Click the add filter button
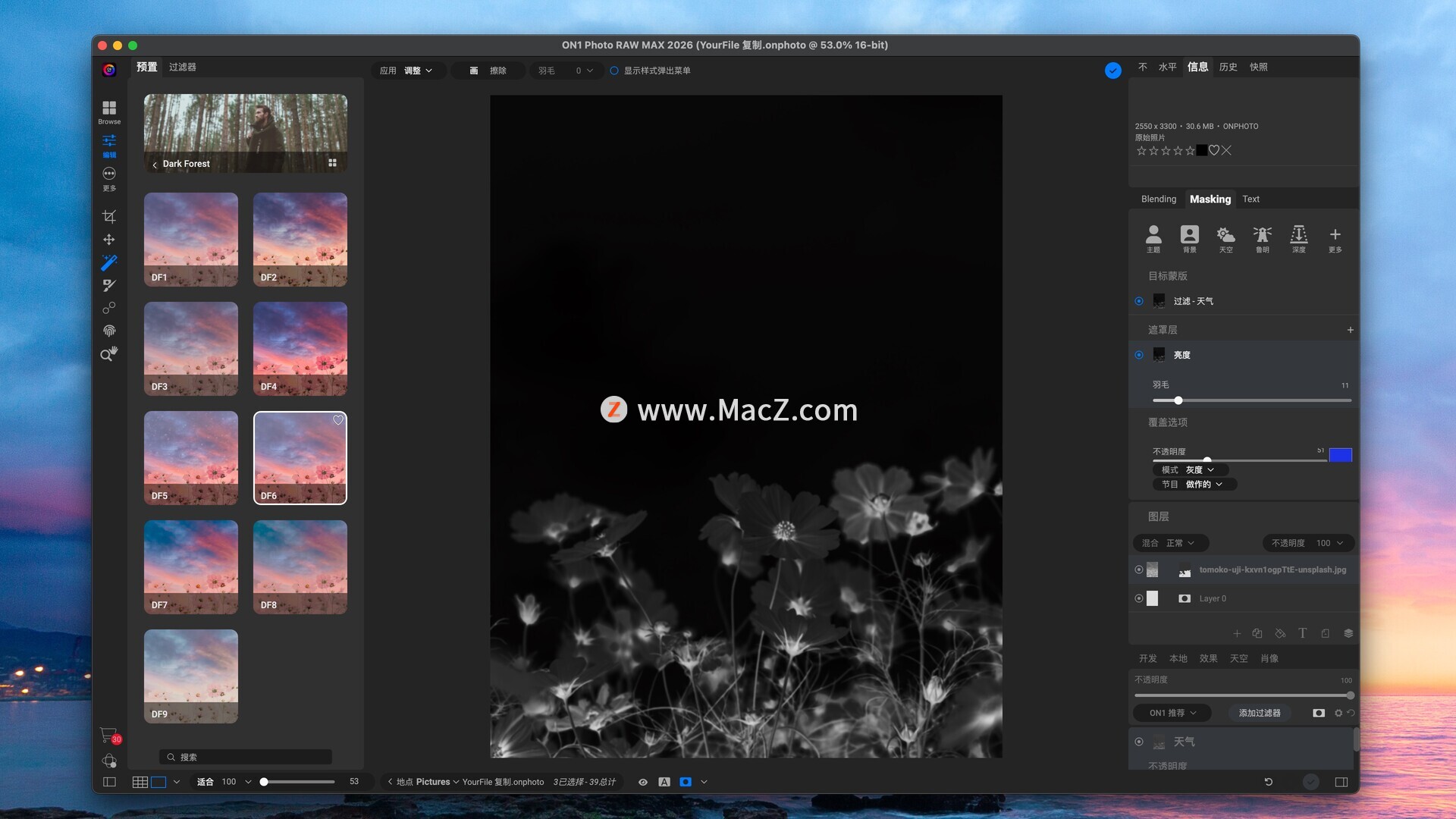Image resolution: width=1456 pixels, height=819 pixels. [1259, 713]
